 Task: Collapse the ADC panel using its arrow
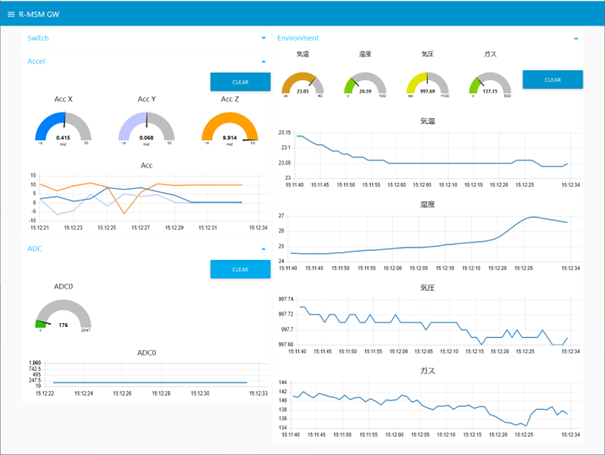(x=263, y=248)
